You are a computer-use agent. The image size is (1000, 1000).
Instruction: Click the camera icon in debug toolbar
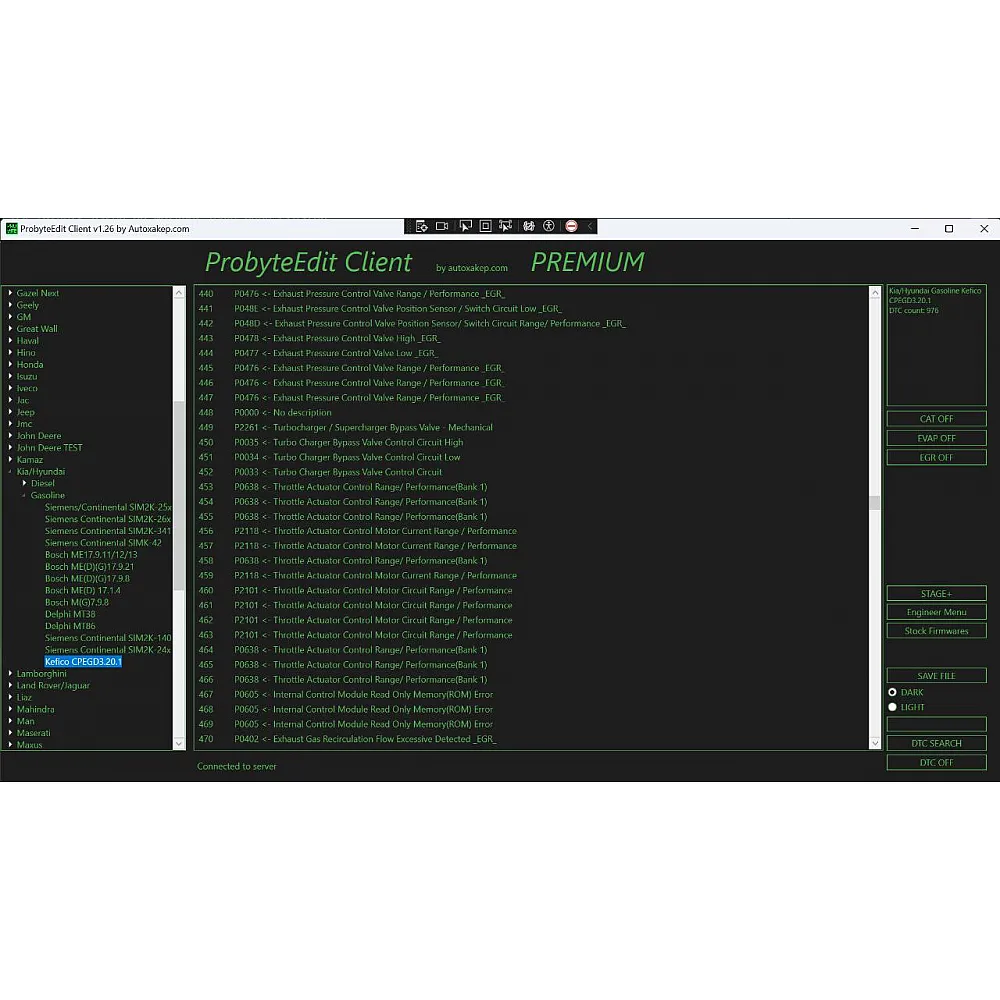point(442,227)
